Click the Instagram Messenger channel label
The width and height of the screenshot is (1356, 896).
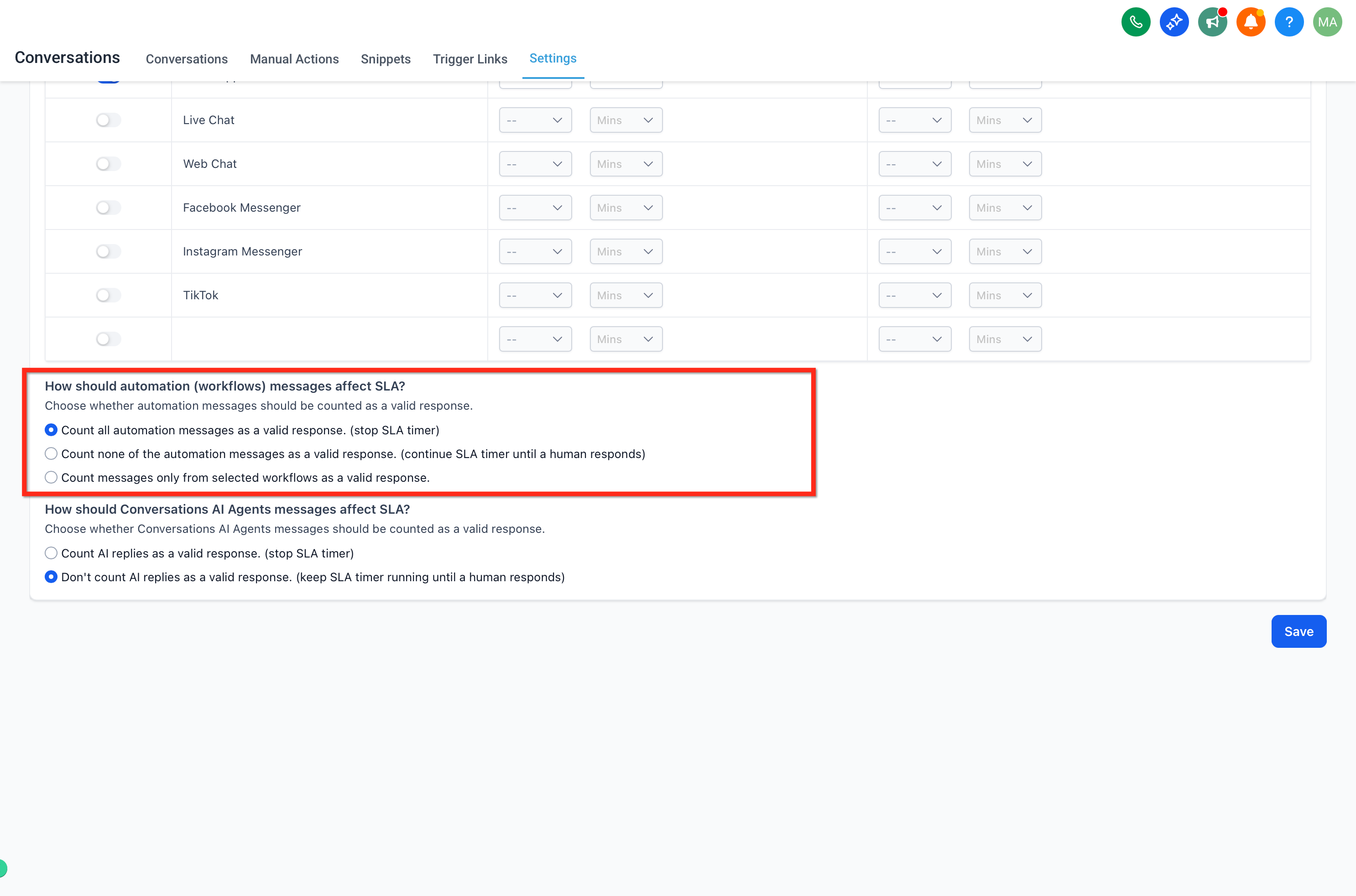point(242,251)
